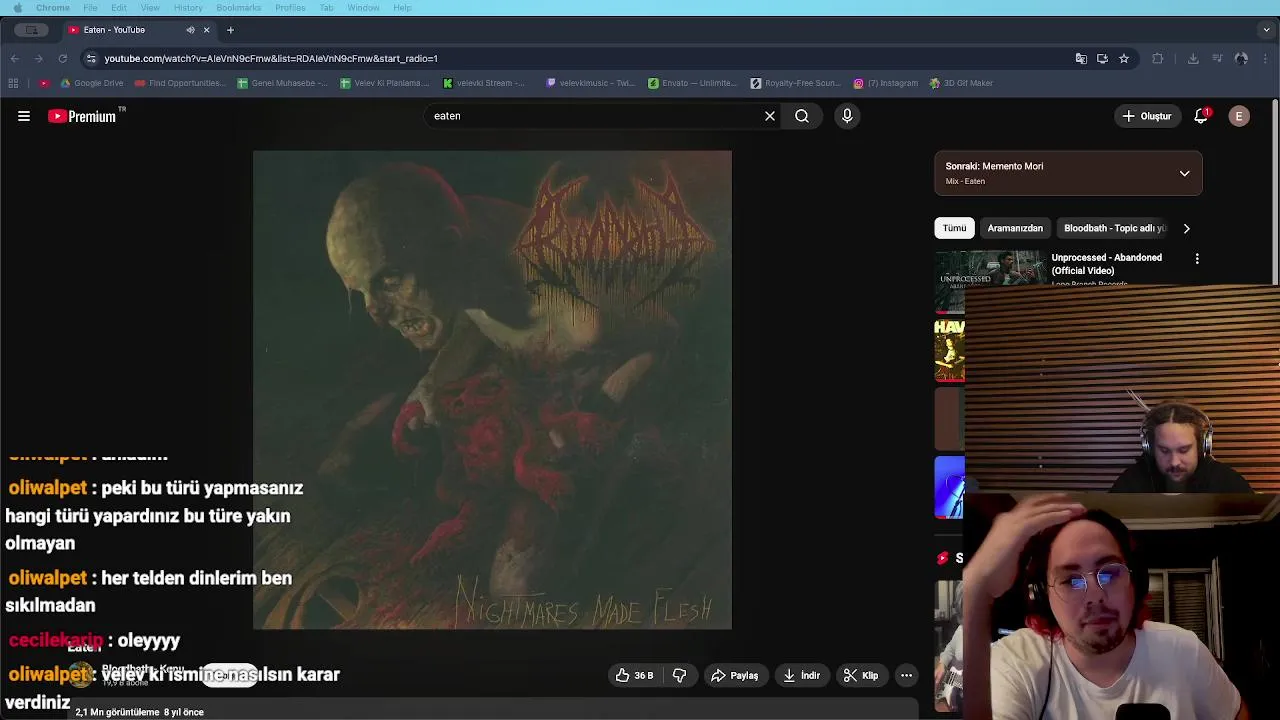Open the Chrome application menu
The width and height of the screenshot is (1280, 720).
[53, 8]
